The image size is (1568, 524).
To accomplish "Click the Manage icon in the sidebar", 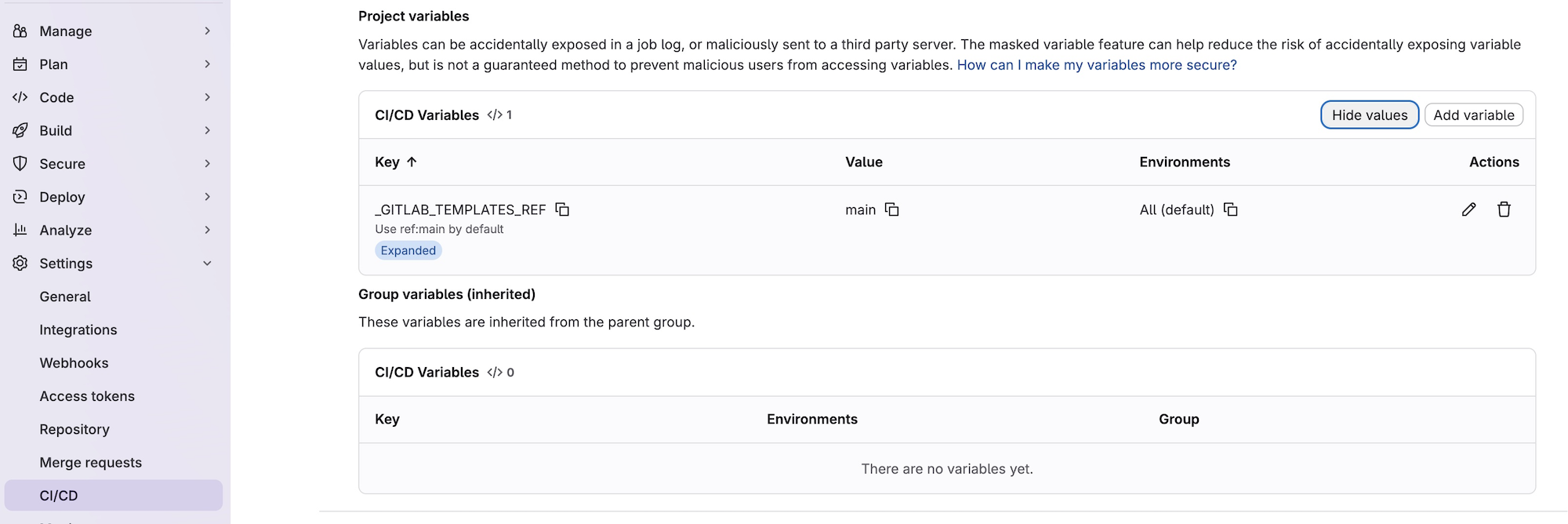I will 20,31.
